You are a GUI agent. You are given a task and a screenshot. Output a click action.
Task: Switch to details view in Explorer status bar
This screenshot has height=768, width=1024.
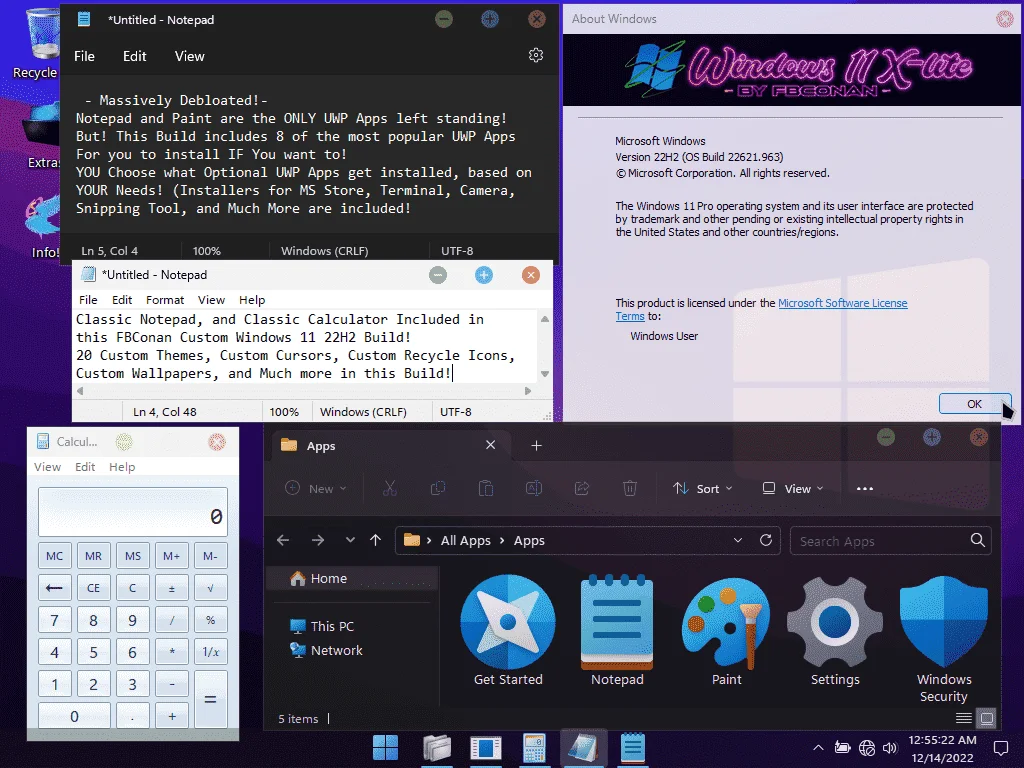click(x=964, y=718)
